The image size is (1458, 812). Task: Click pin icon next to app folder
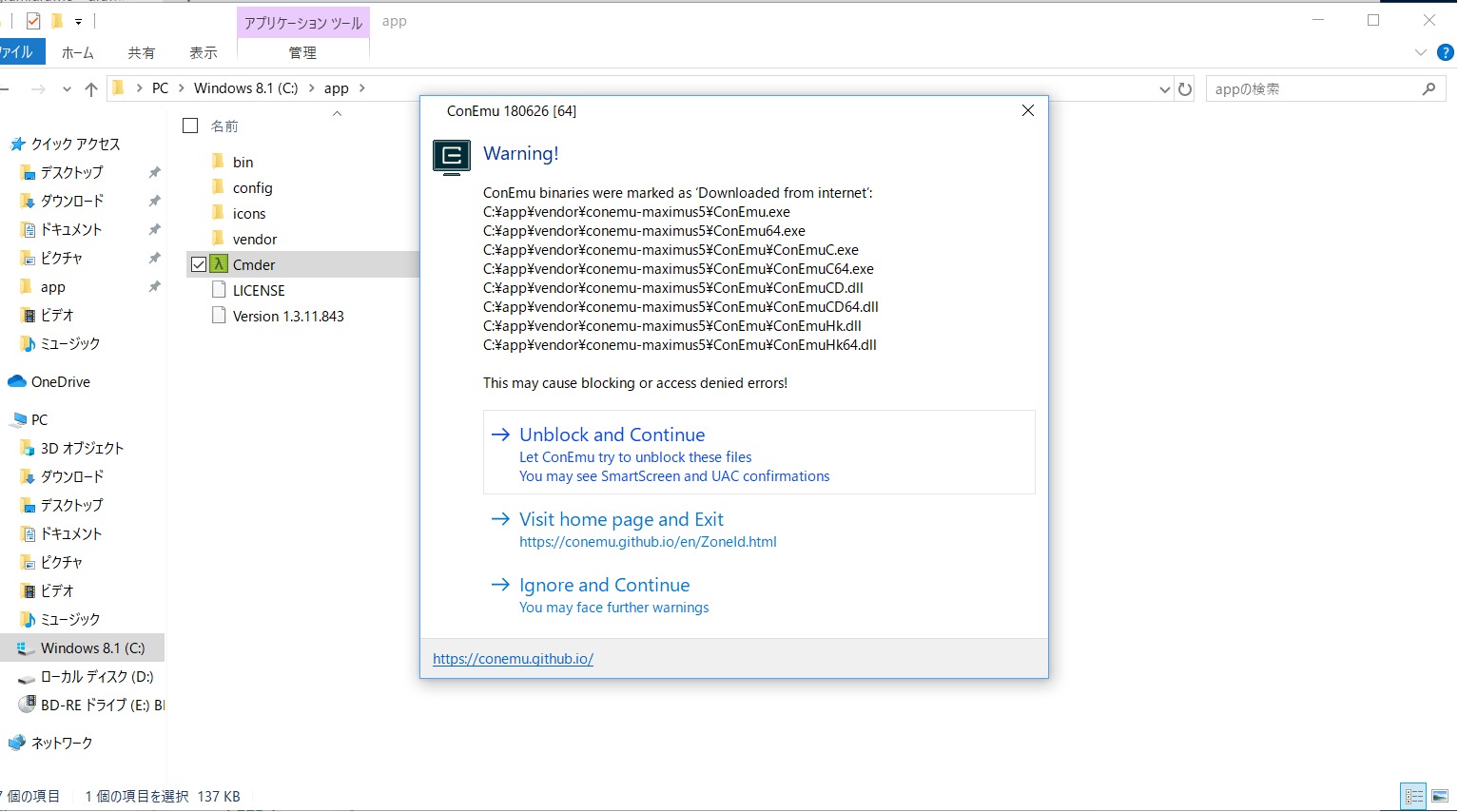(x=154, y=286)
